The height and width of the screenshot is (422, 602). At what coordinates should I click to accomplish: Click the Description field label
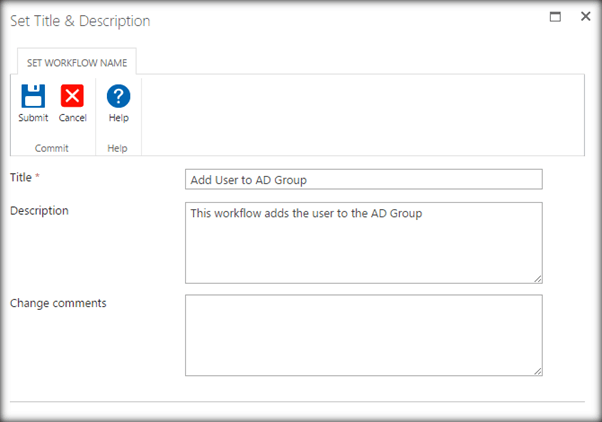[39, 210]
